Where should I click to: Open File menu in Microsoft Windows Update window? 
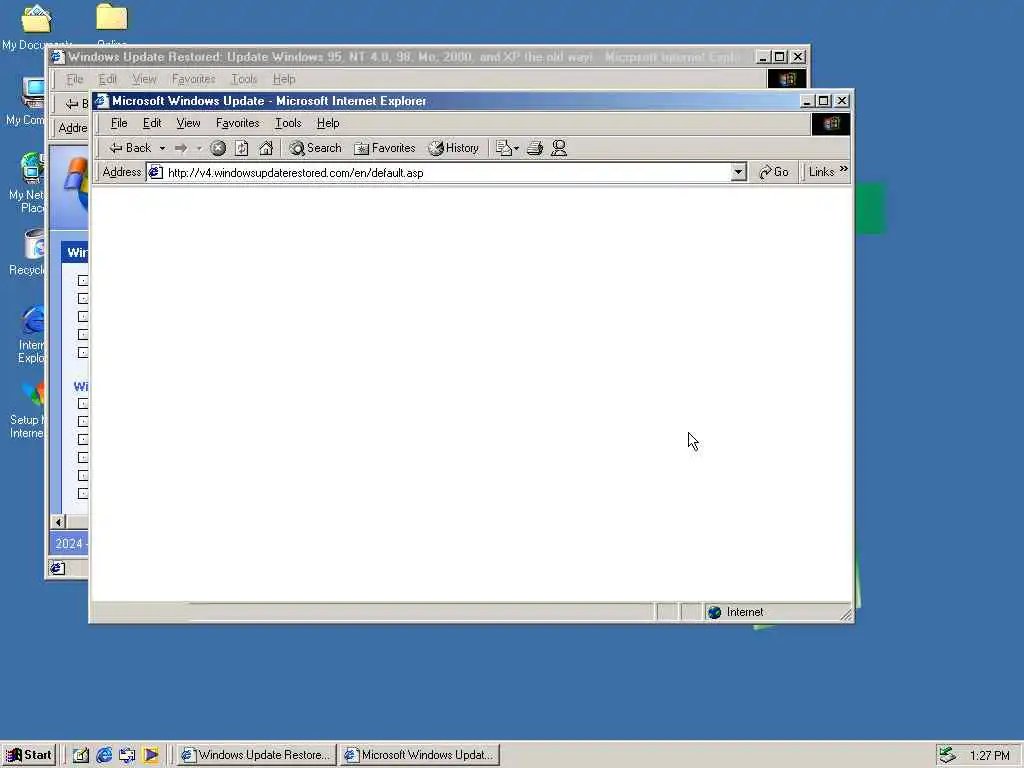119,123
